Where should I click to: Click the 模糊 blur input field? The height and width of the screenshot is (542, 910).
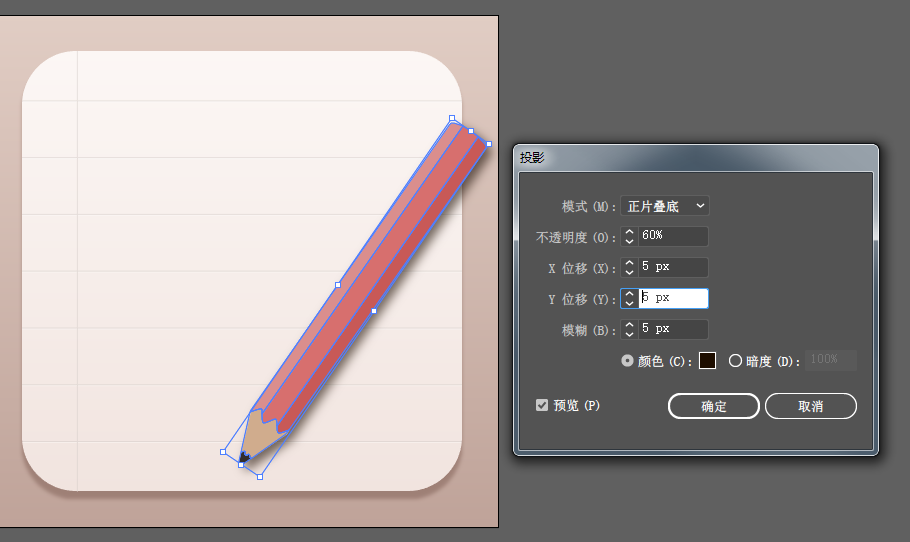[x=673, y=329]
